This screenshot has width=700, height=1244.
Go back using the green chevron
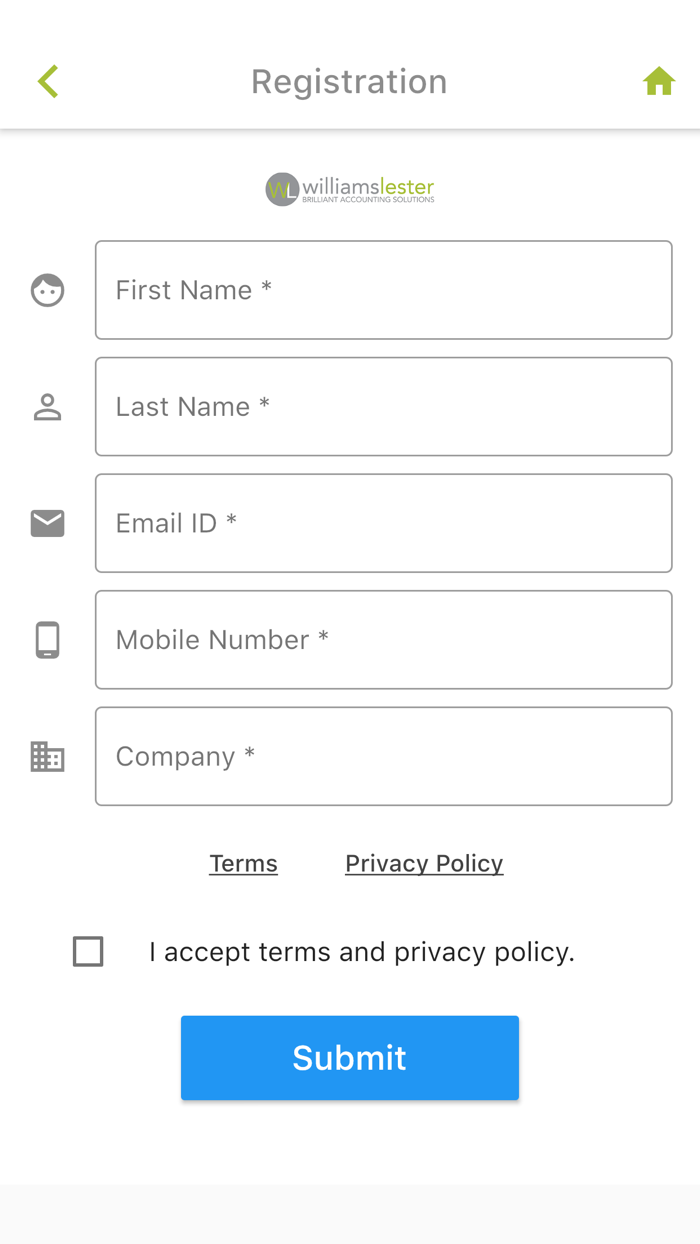coord(48,81)
